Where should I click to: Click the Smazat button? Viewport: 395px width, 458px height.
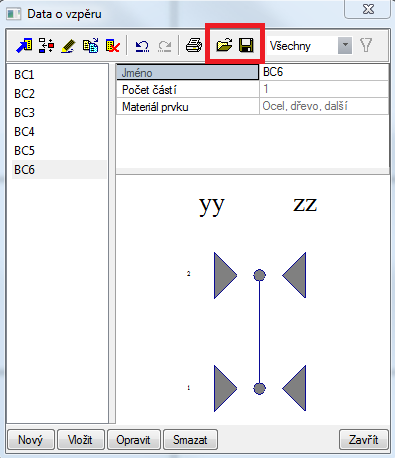(190, 440)
